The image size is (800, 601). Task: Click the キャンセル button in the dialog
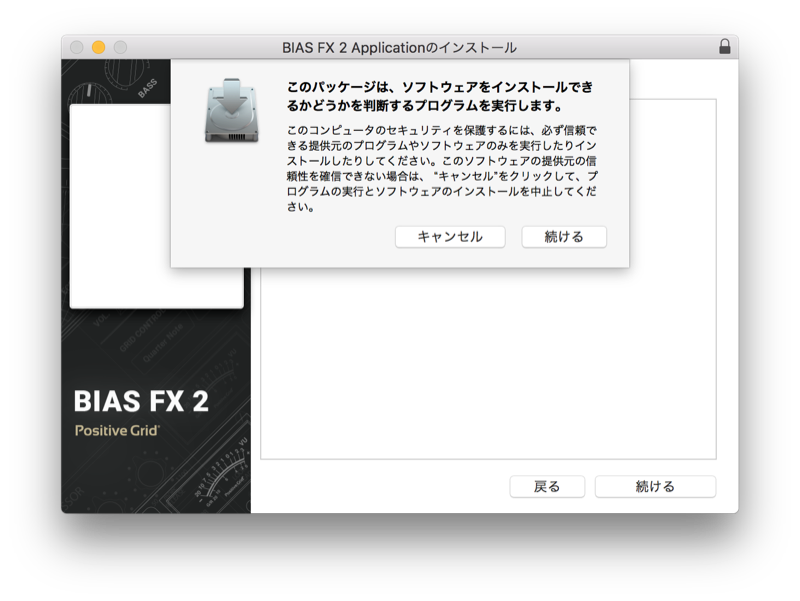click(x=450, y=237)
